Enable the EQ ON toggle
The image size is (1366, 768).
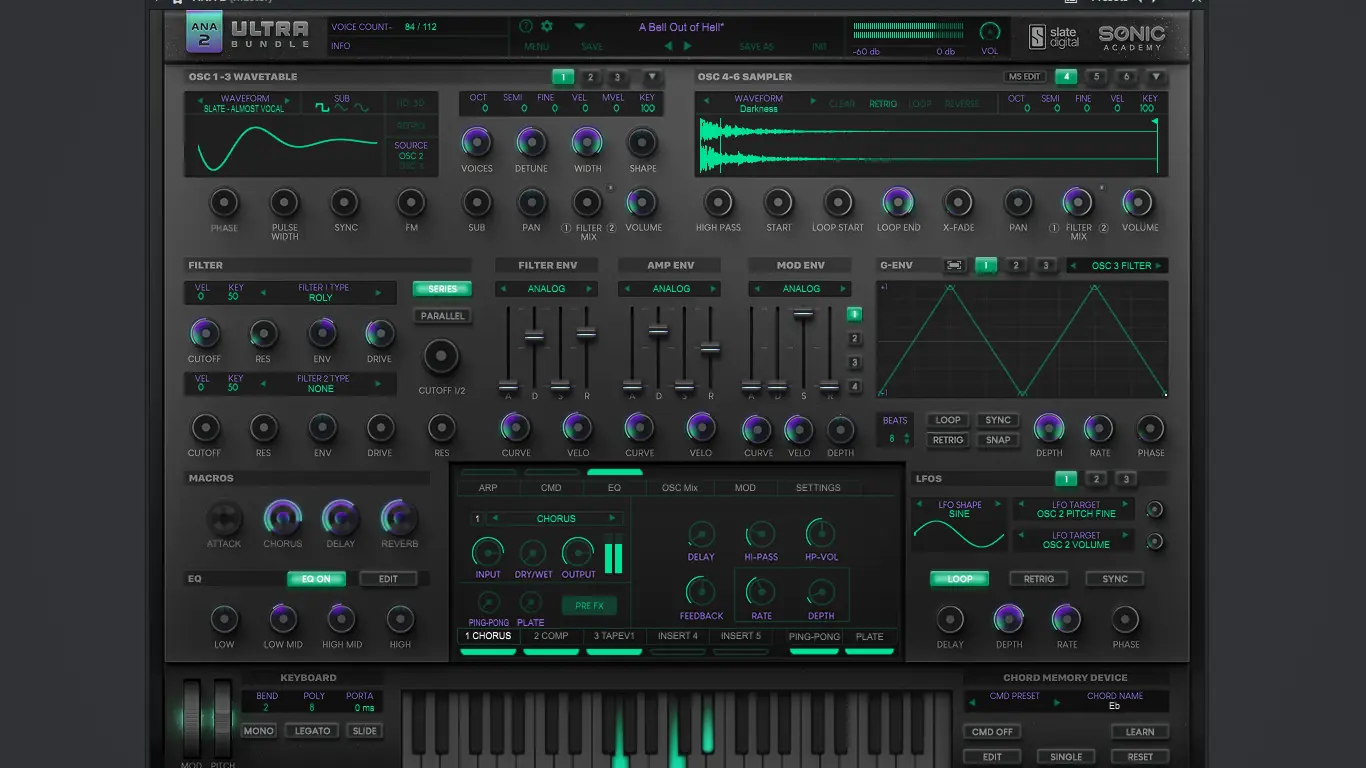[316, 578]
